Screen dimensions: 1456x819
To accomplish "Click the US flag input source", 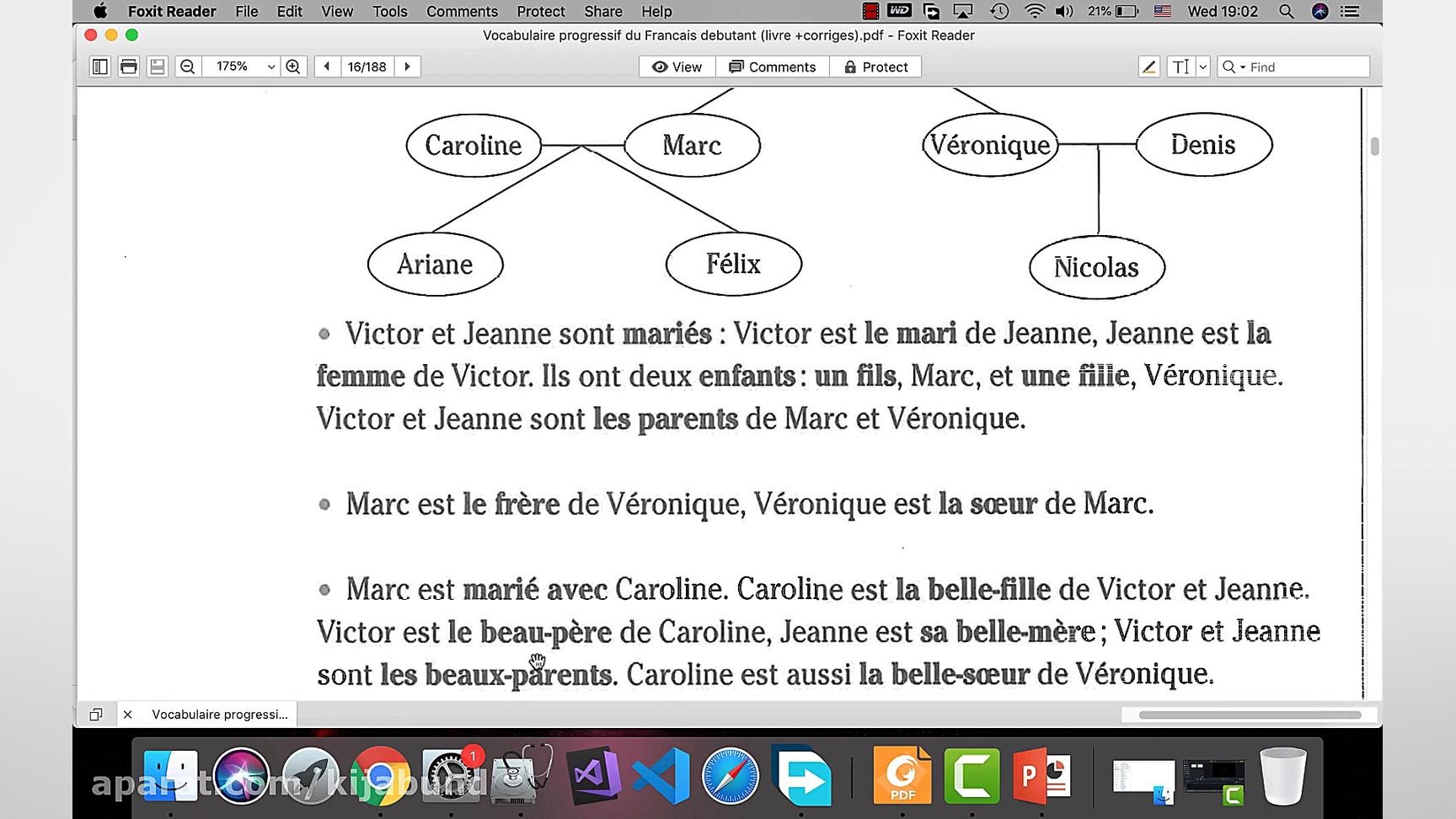I will coord(1163,11).
